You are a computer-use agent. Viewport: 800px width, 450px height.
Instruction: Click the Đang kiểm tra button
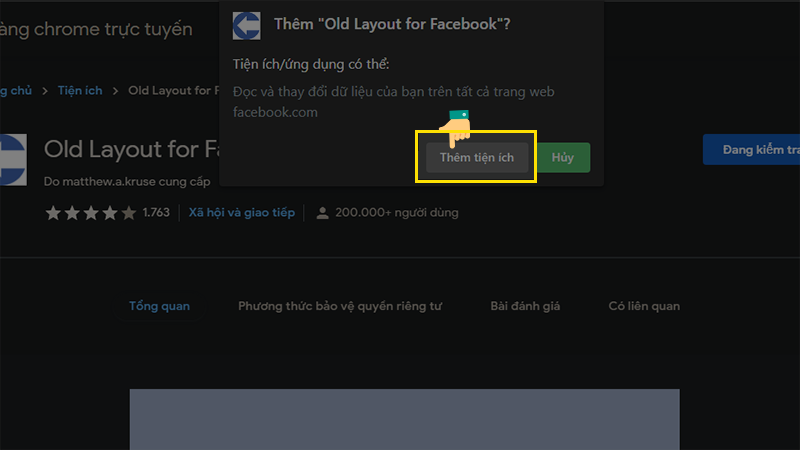click(x=752, y=149)
